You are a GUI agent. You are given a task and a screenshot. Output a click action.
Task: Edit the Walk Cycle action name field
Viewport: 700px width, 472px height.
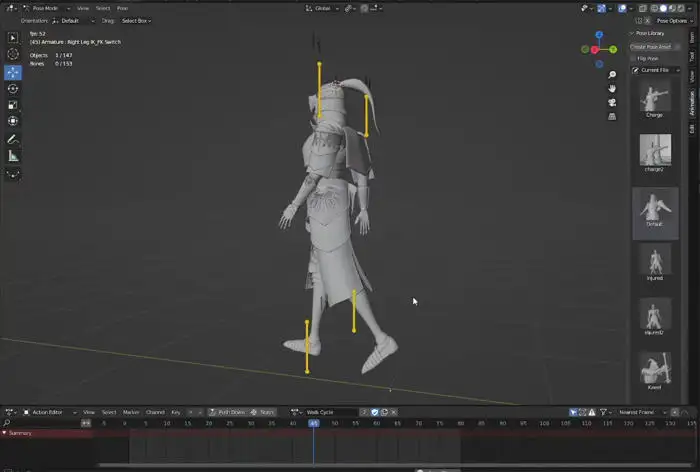click(x=329, y=412)
